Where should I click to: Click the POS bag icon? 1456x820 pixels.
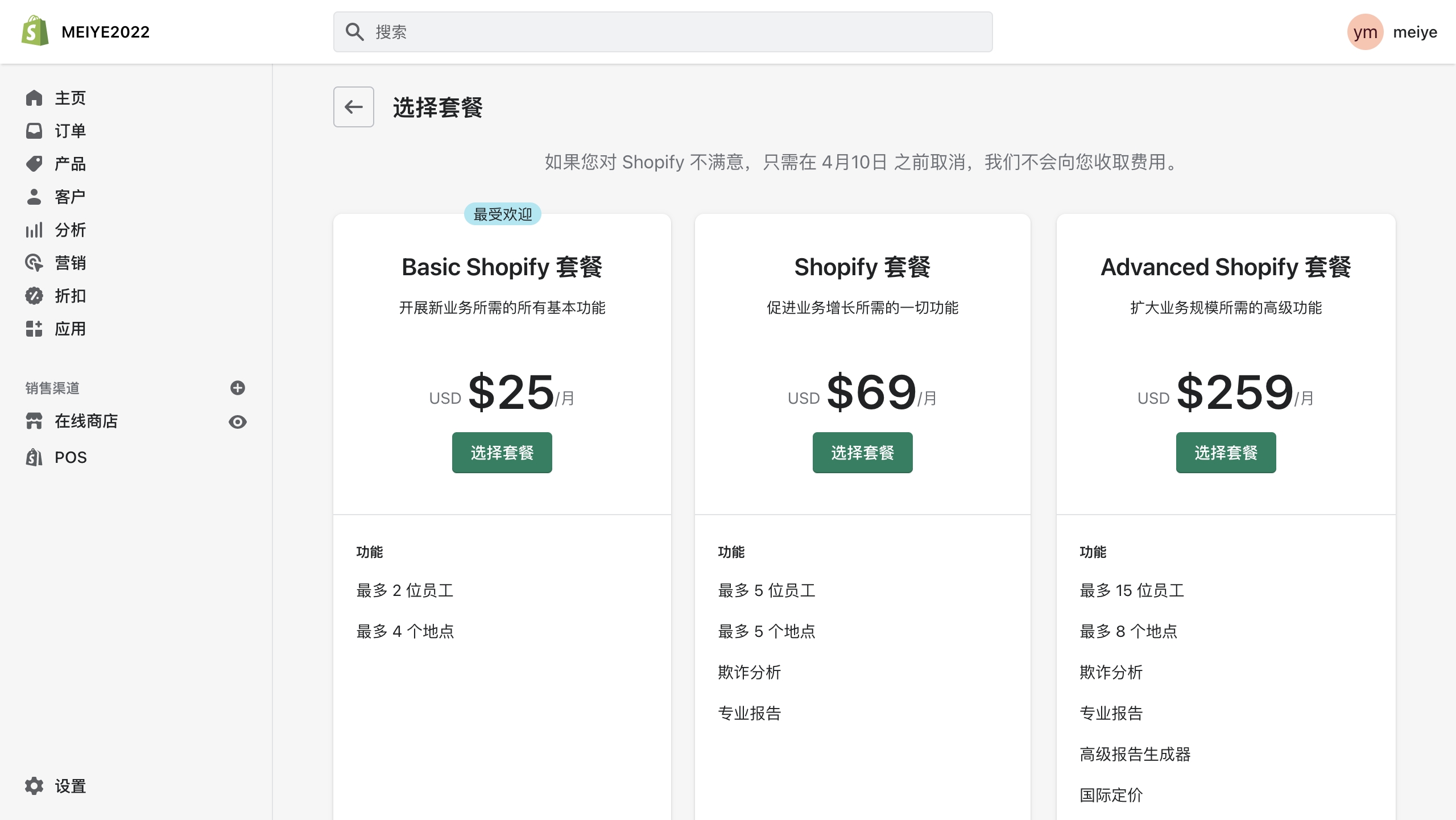(x=34, y=457)
